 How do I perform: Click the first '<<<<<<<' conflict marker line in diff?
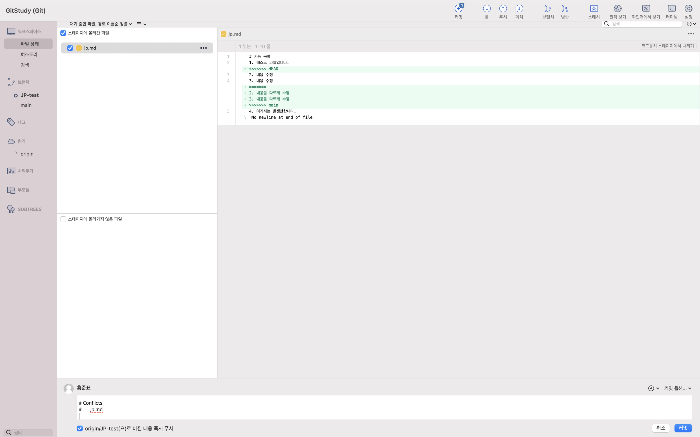263,69
